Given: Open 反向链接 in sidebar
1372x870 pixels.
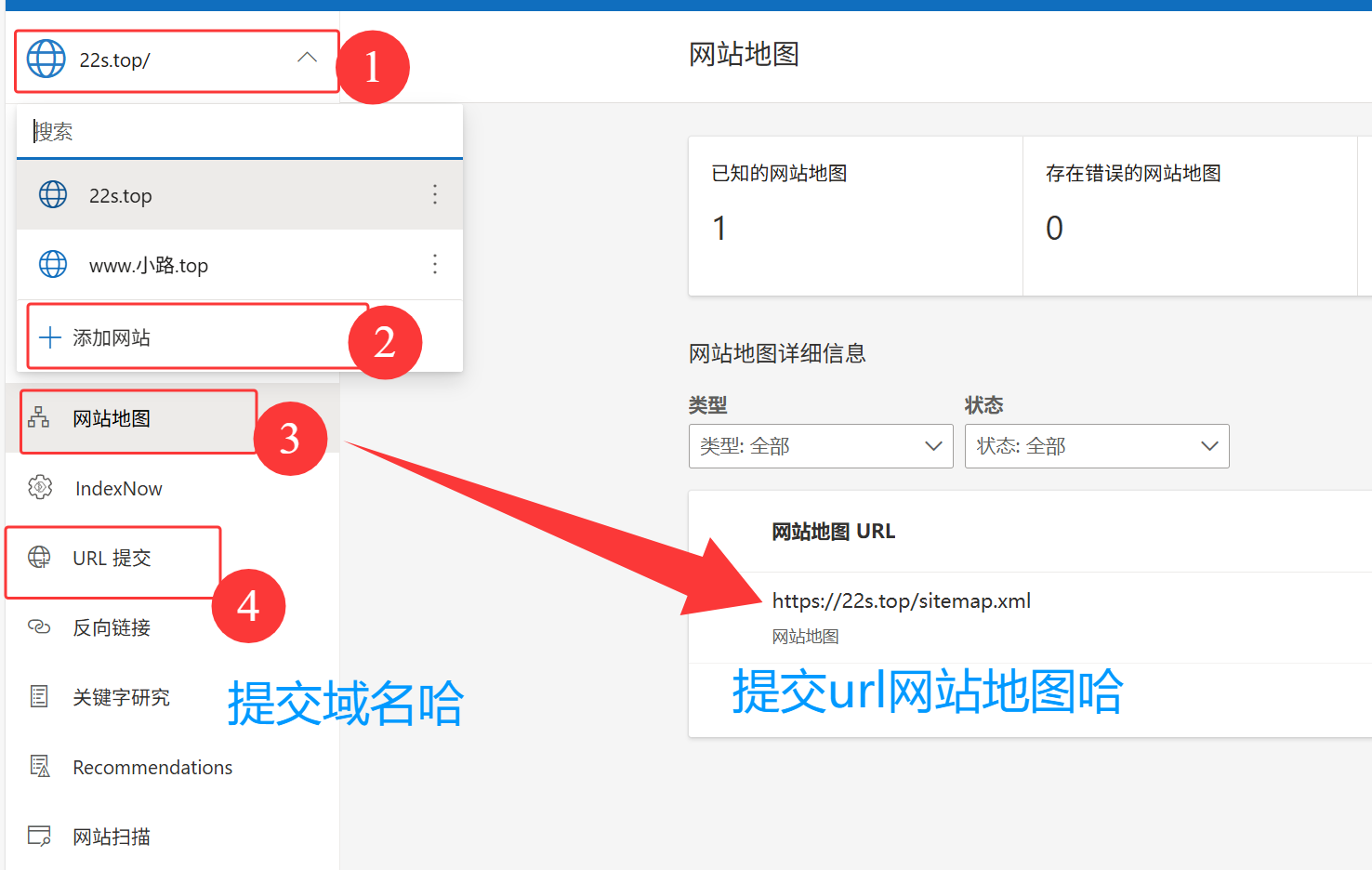Looking at the screenshot, I should pyautogui.click(x=172, y=627).
